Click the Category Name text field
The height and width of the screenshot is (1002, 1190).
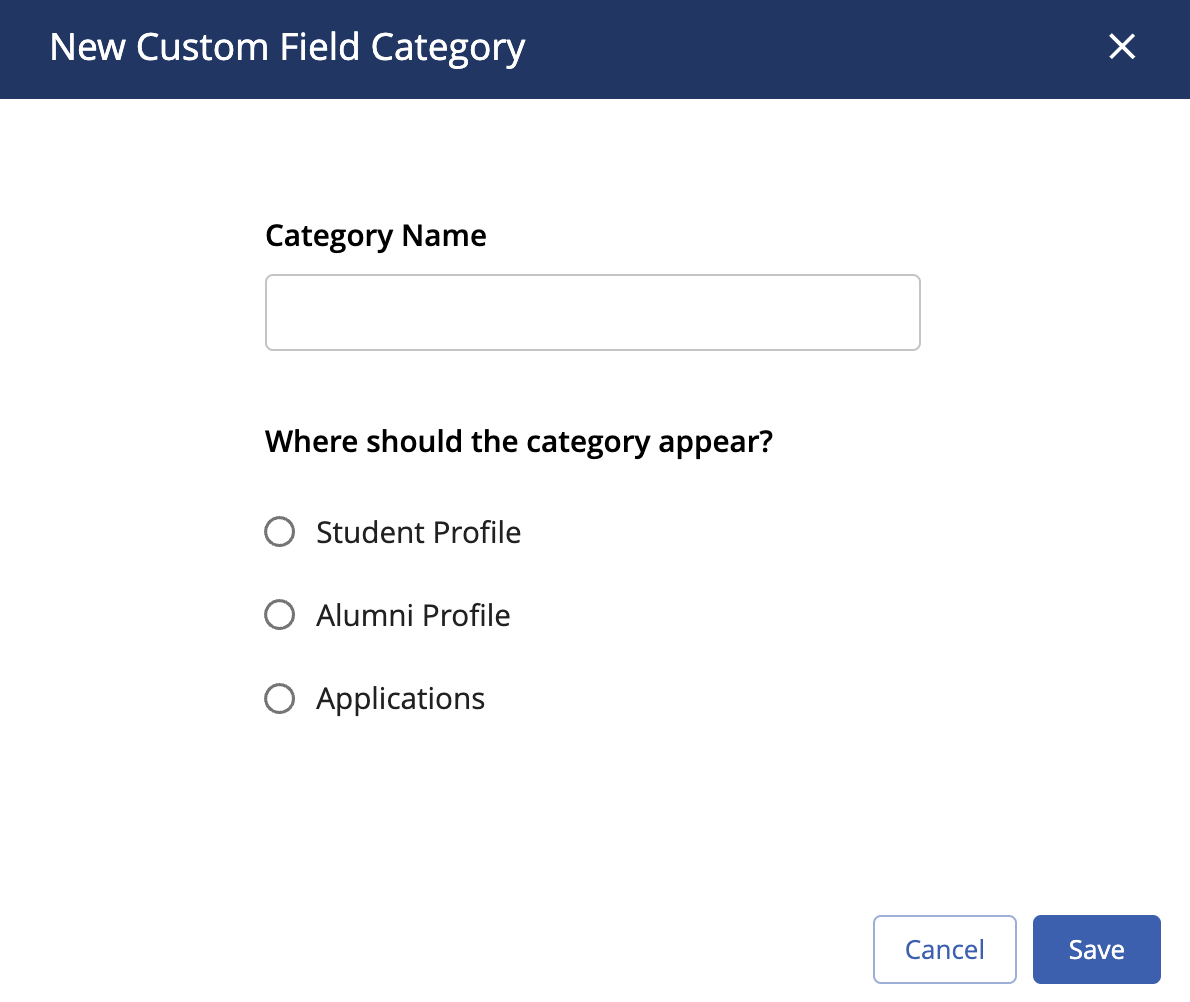click(593, 313)
